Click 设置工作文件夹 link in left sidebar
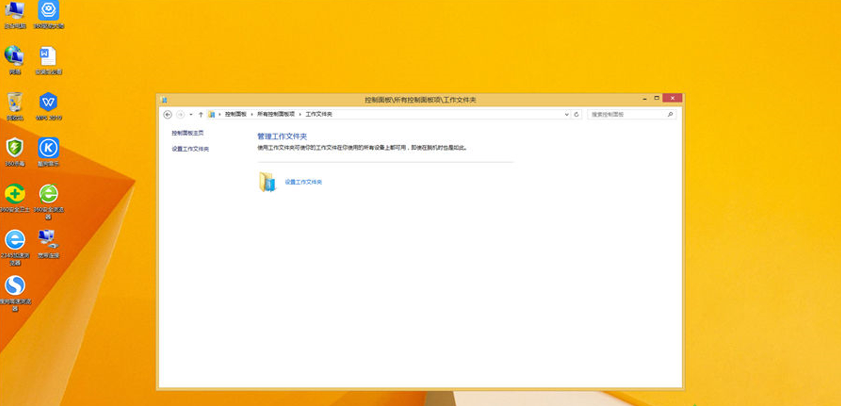 [190, 149]
